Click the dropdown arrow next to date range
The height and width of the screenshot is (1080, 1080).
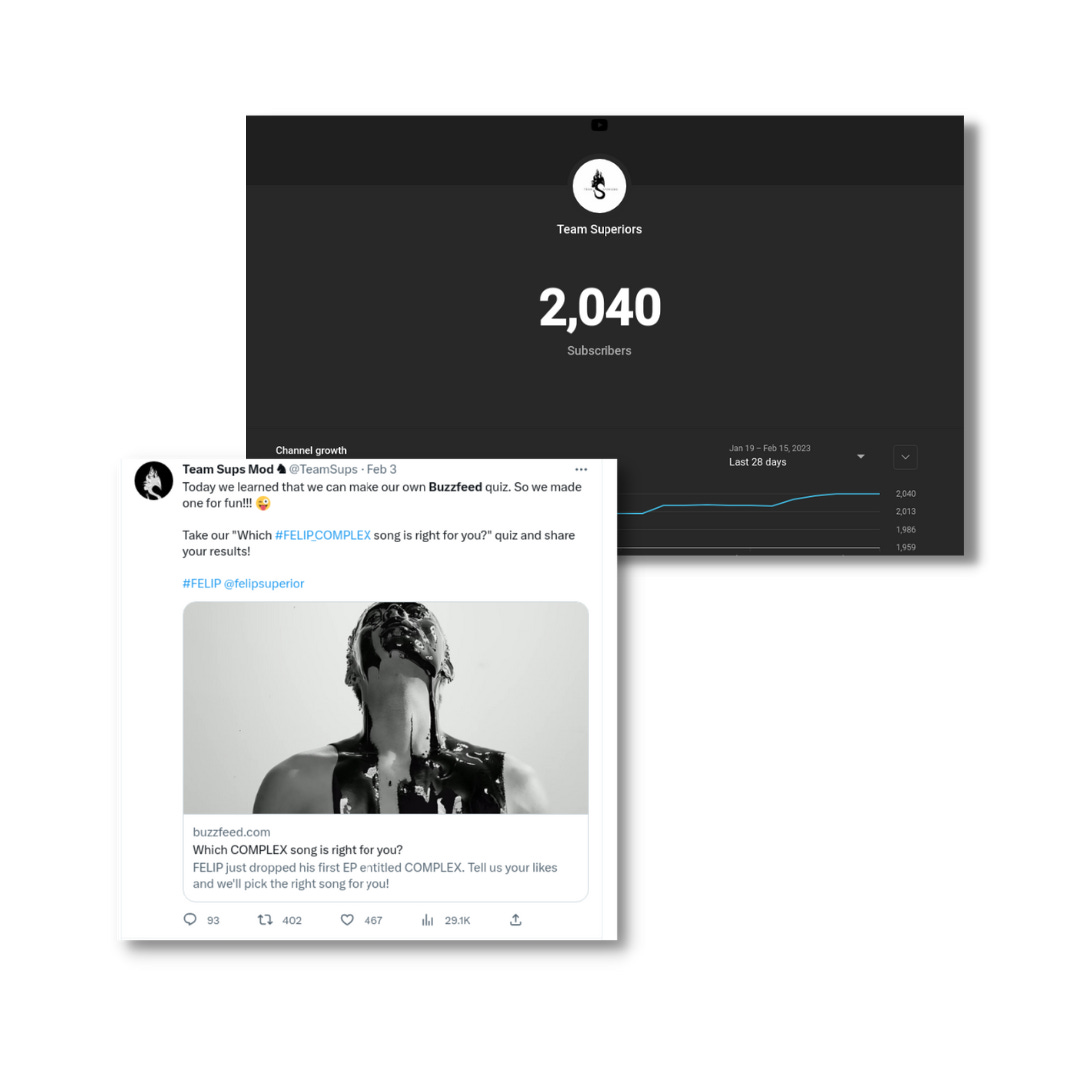(860, 457)
